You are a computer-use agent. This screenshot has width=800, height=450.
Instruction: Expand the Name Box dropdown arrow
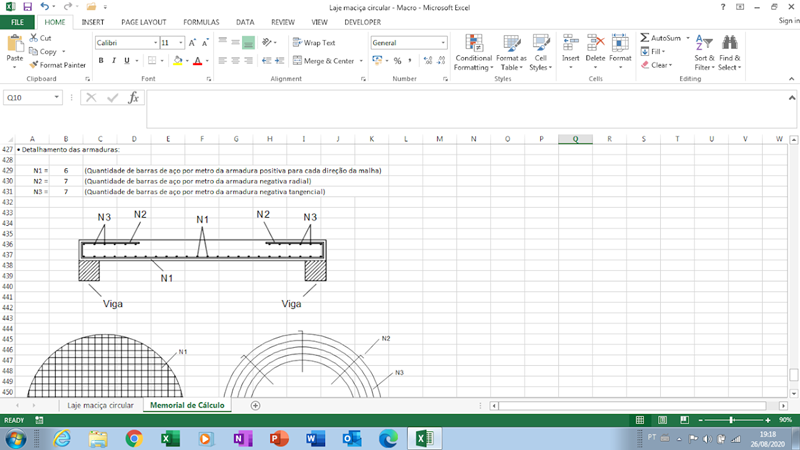click(57, 97)
